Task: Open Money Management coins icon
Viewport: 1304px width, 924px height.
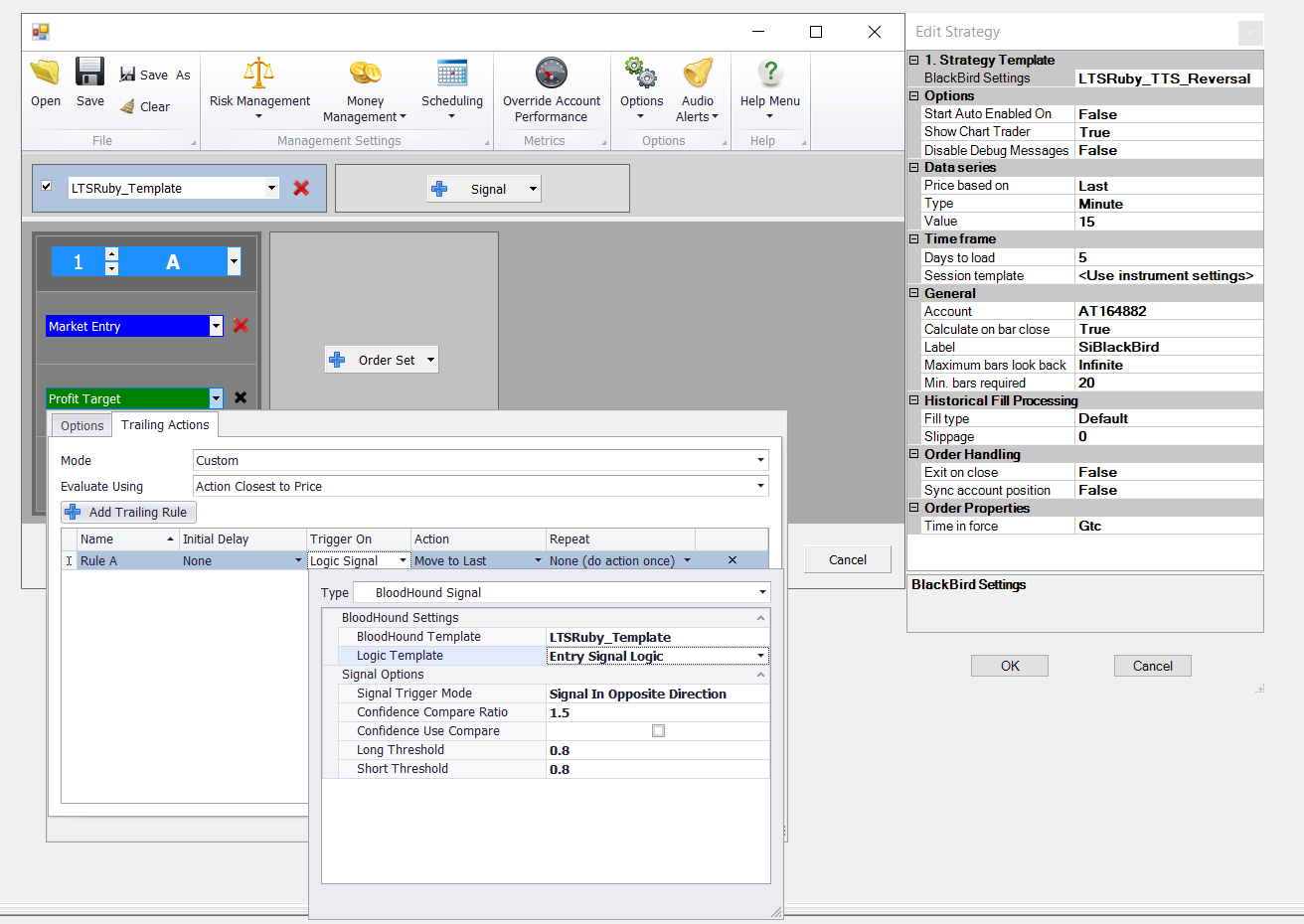Action: 365,73
